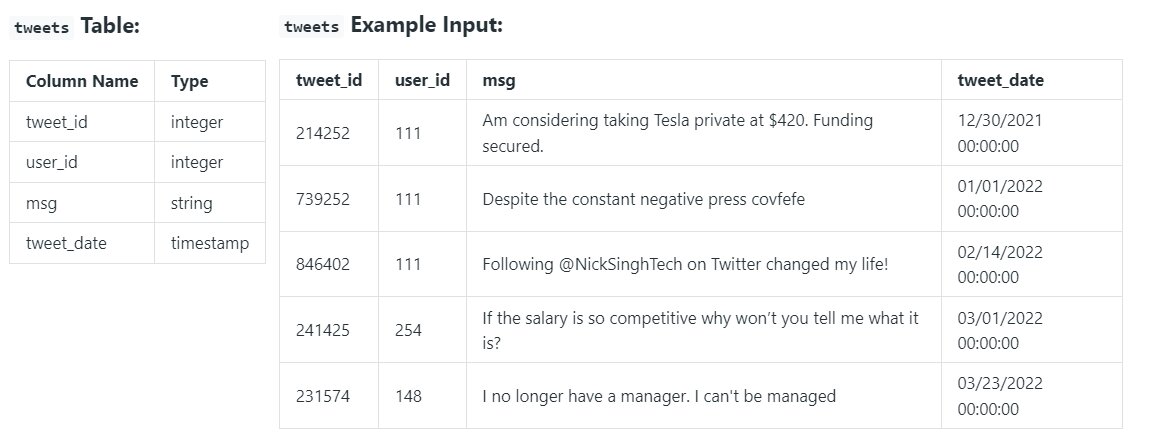This screenshot has height=445, width=1161.
Task: Select tweet ID cell 214252
Action: (323, 133)
